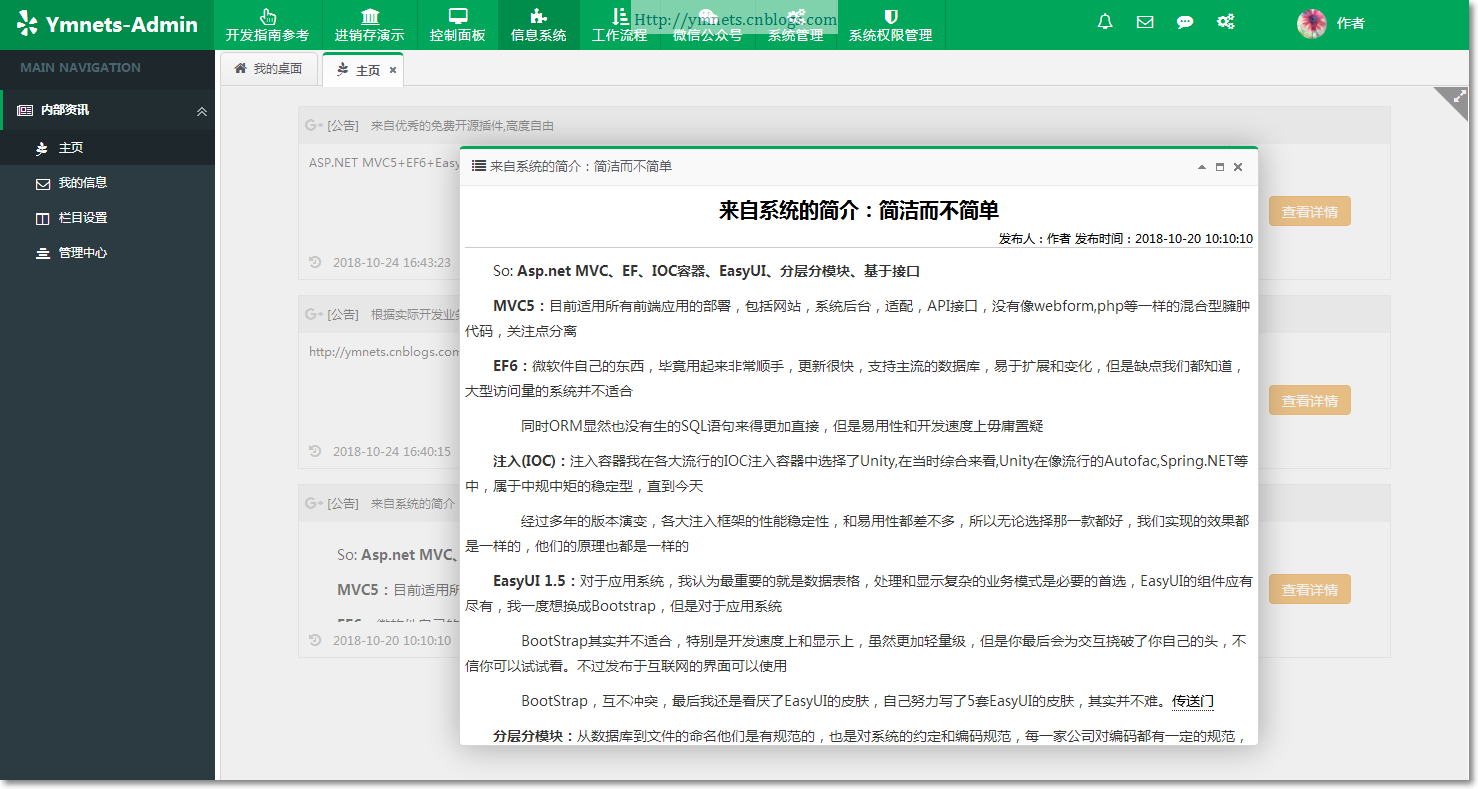
Task: Click the 作者 user name
Action: coord(1350,23)
